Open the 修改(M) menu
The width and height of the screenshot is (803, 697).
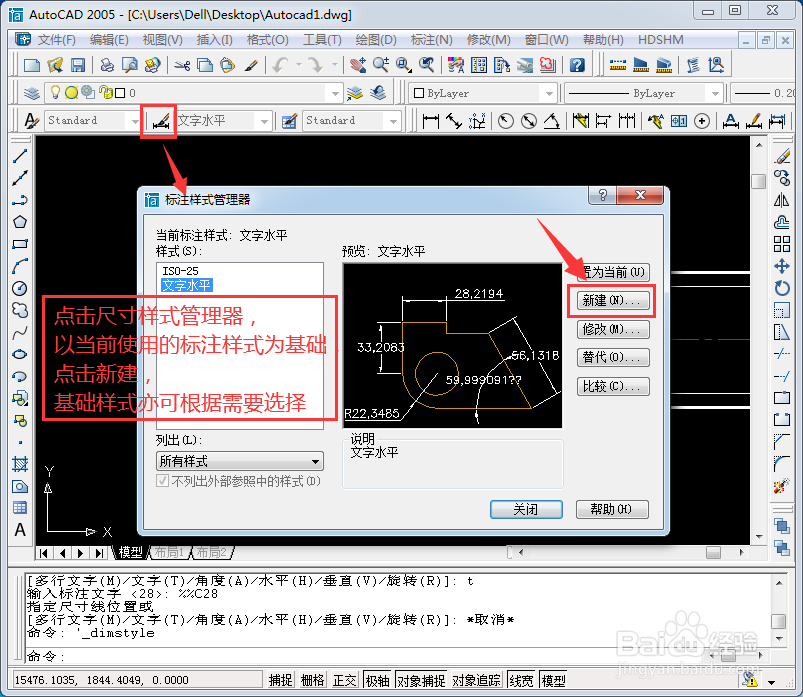click(x=488, y=39)
